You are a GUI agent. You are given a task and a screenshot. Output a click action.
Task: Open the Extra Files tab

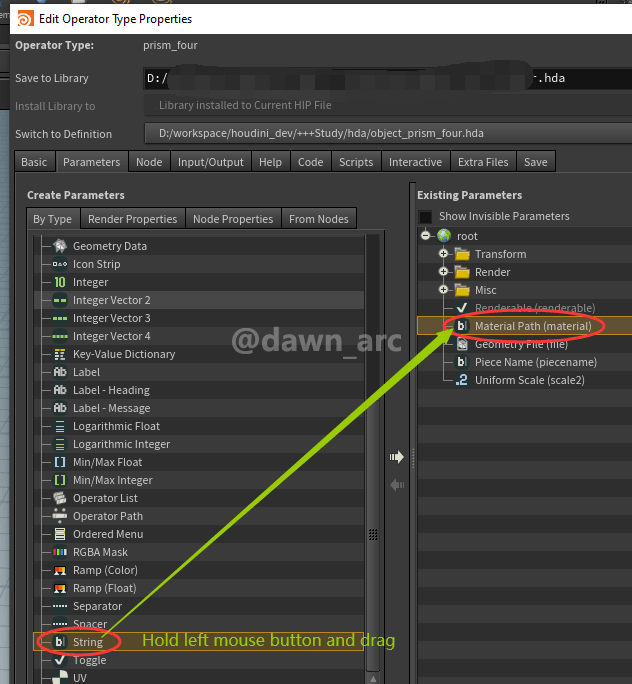[483, 162]
